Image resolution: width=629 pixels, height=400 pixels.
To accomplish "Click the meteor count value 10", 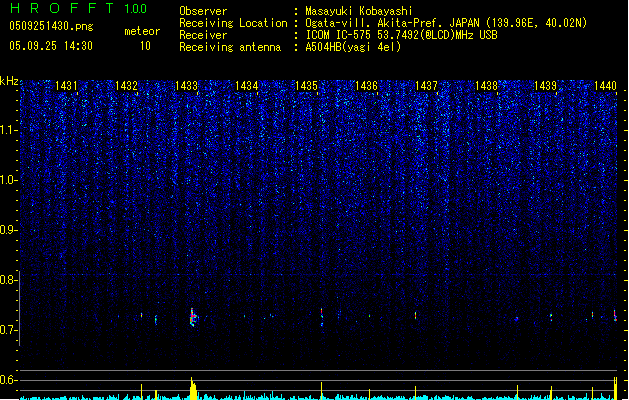I will point(145,46).
